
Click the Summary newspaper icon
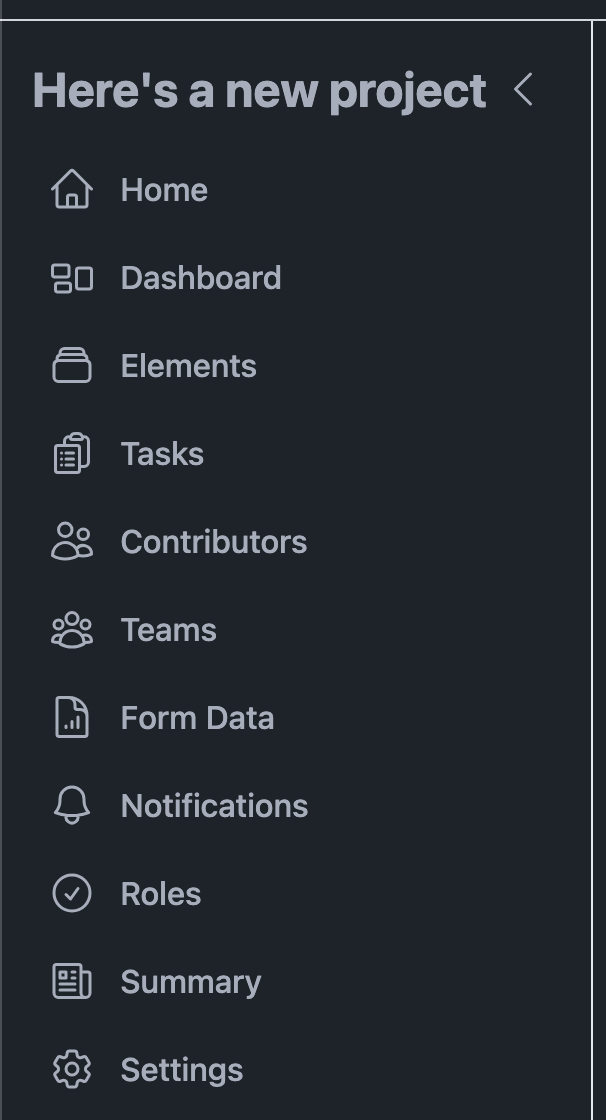71,982
